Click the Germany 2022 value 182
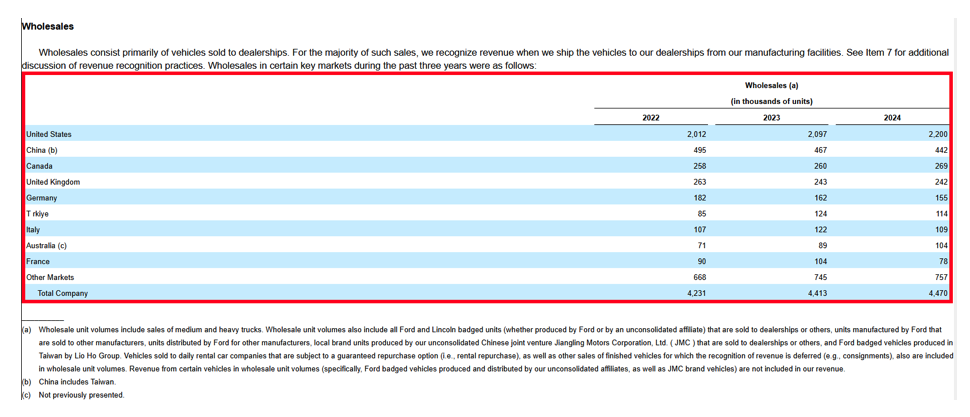 698,198
